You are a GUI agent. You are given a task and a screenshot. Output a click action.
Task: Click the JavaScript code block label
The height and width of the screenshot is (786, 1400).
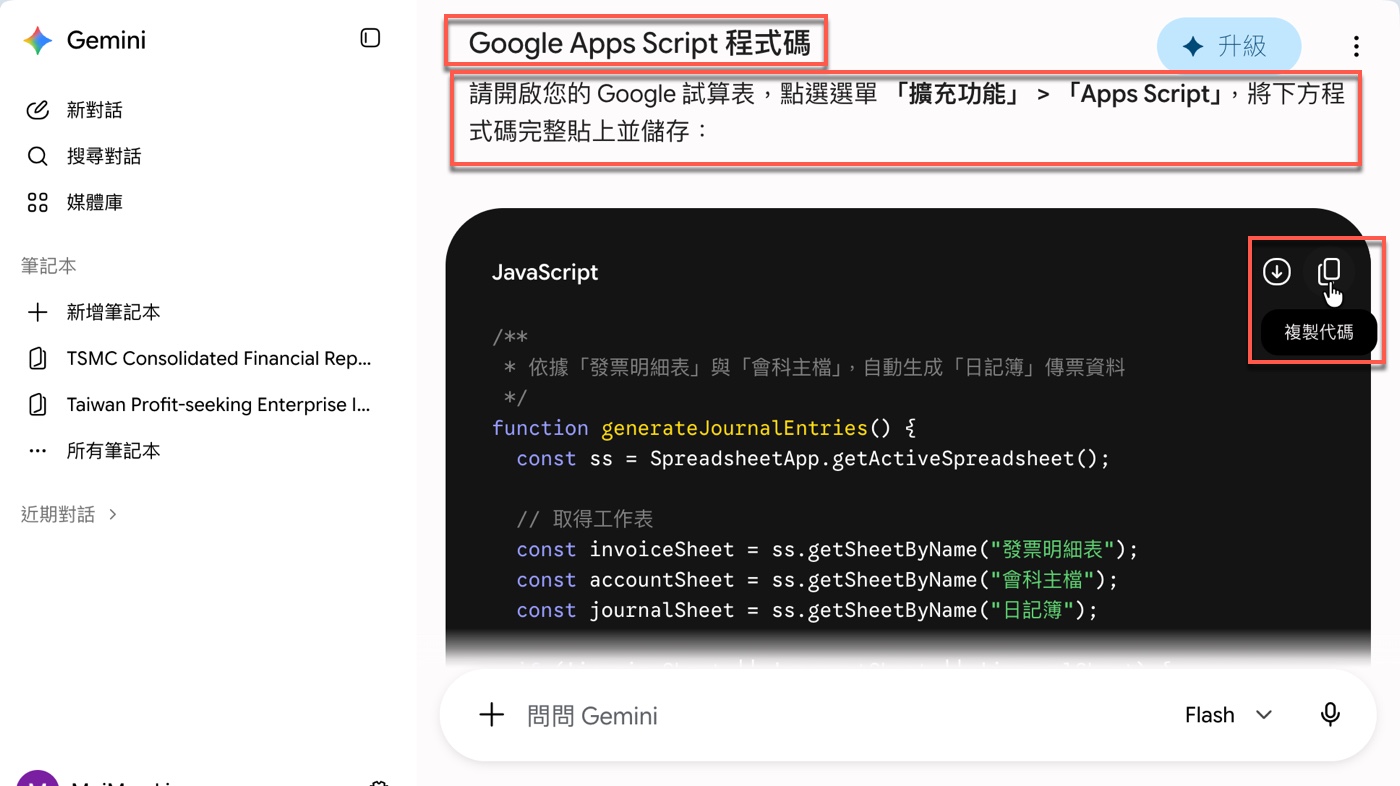[x=545, y=272]
